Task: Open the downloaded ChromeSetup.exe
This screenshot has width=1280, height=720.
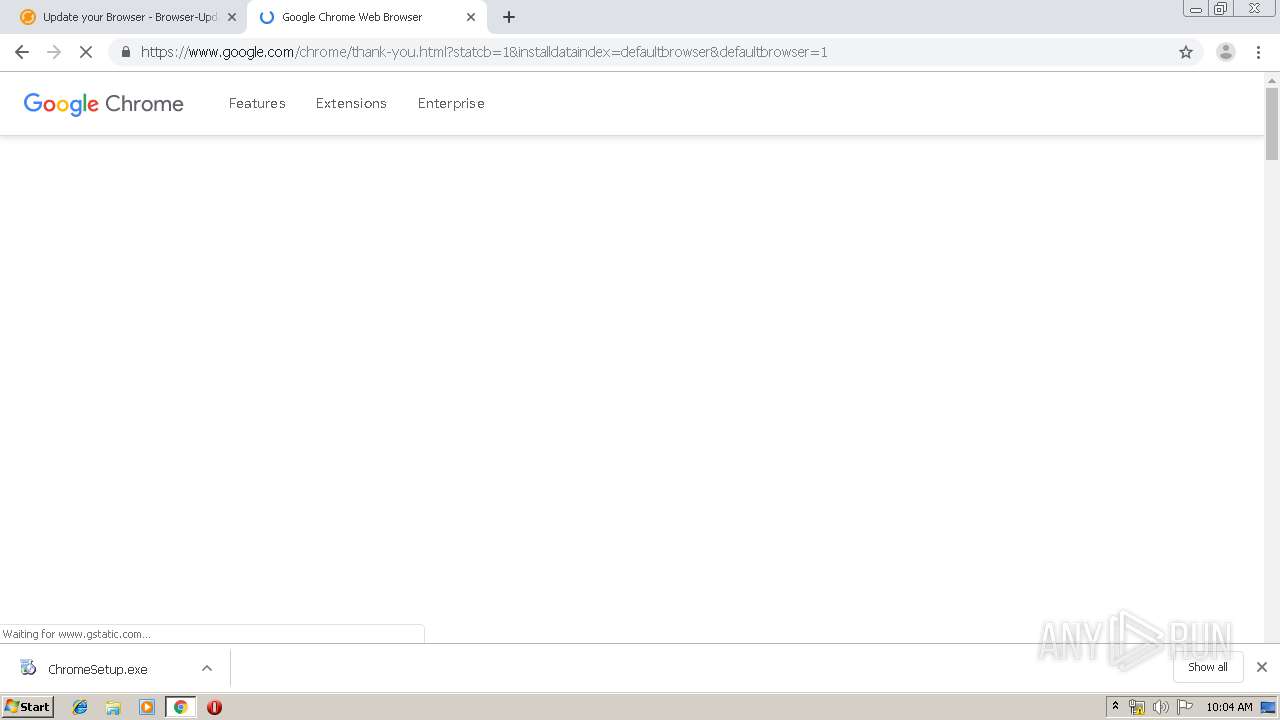Action: coord(97,669)
